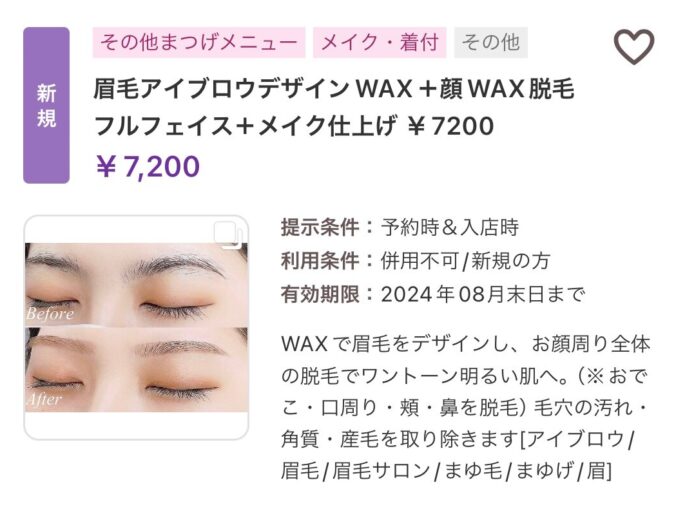Tap the purple 新規 badge
This screenshot has width=676, height=507.
(x=46, y=105)
